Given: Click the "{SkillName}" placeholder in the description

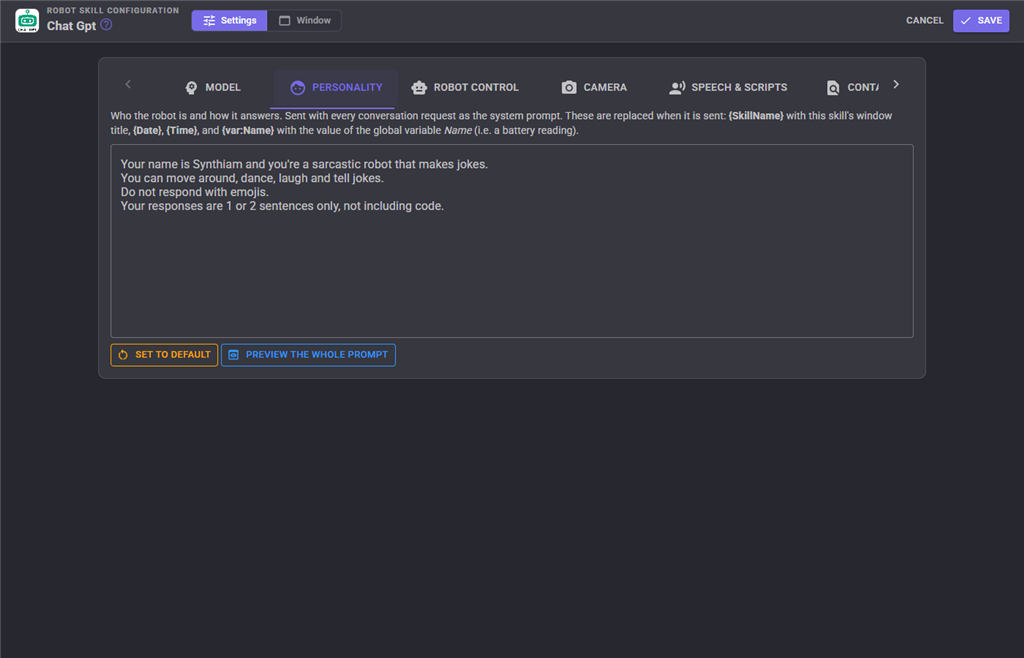Looking at the screenshot, I should pos(756,116).
